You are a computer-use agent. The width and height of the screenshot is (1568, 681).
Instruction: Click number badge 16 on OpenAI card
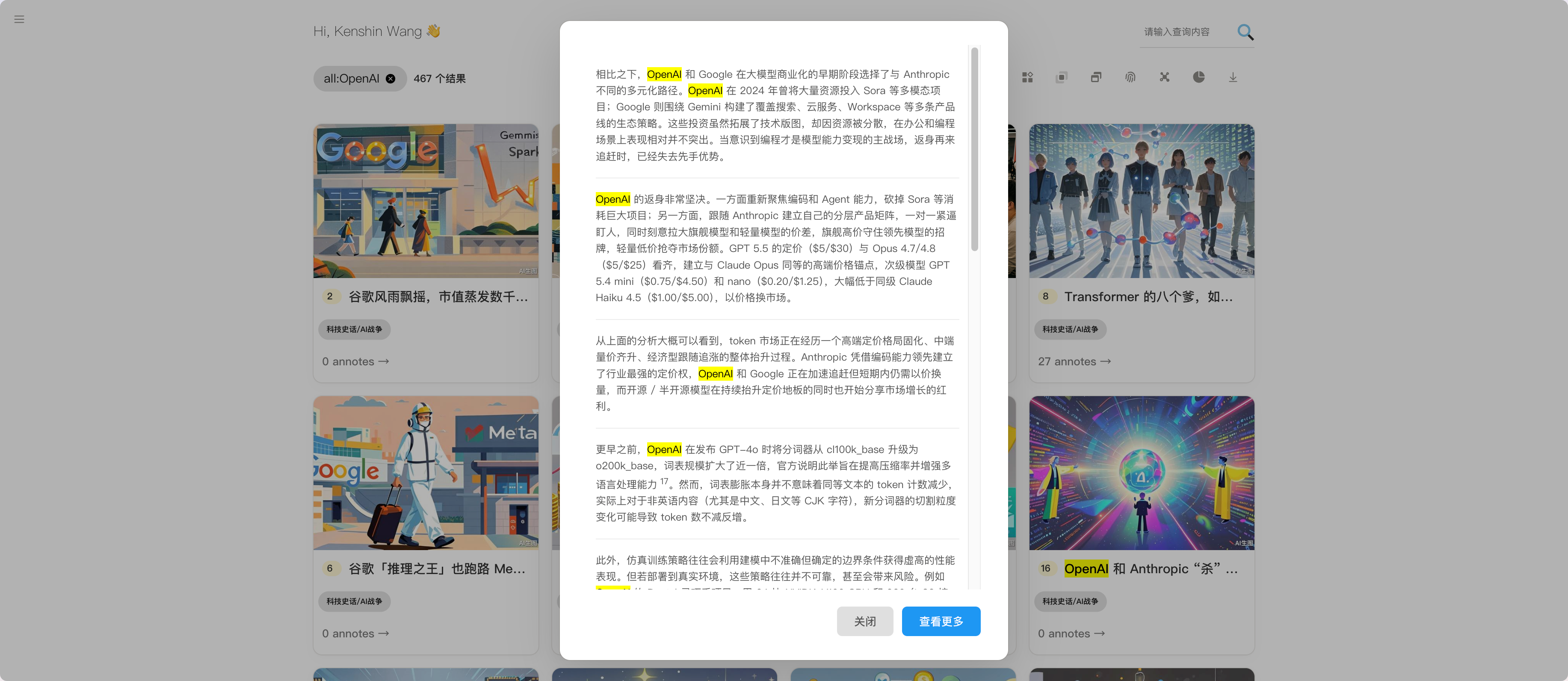click(1046, 568)
